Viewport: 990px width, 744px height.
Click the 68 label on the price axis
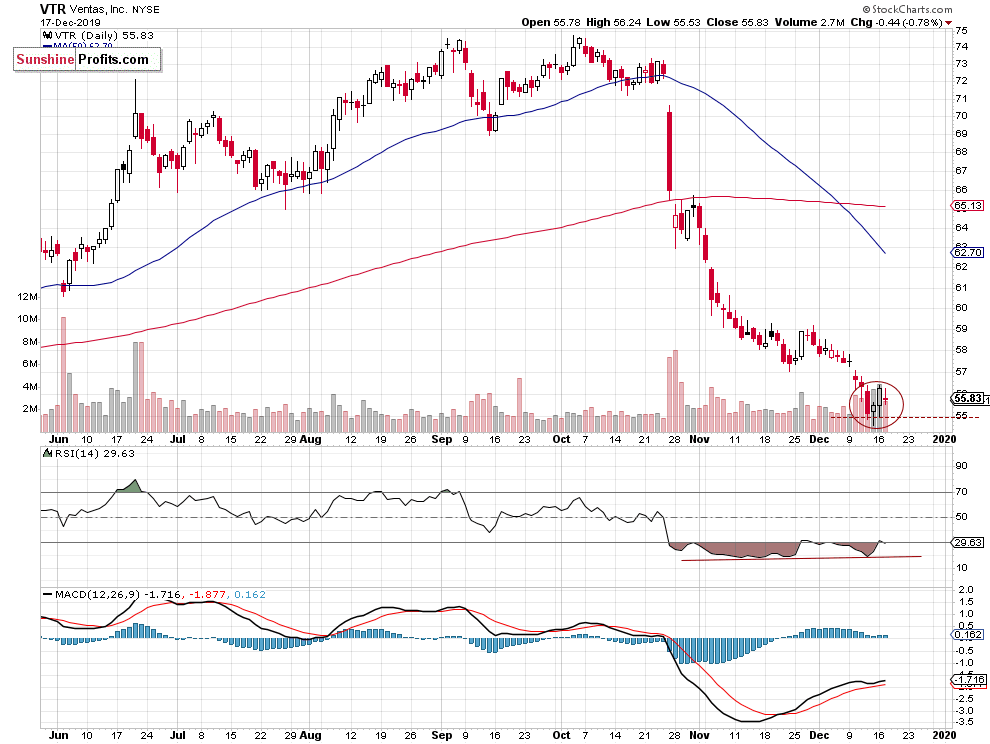pos(961,152)
